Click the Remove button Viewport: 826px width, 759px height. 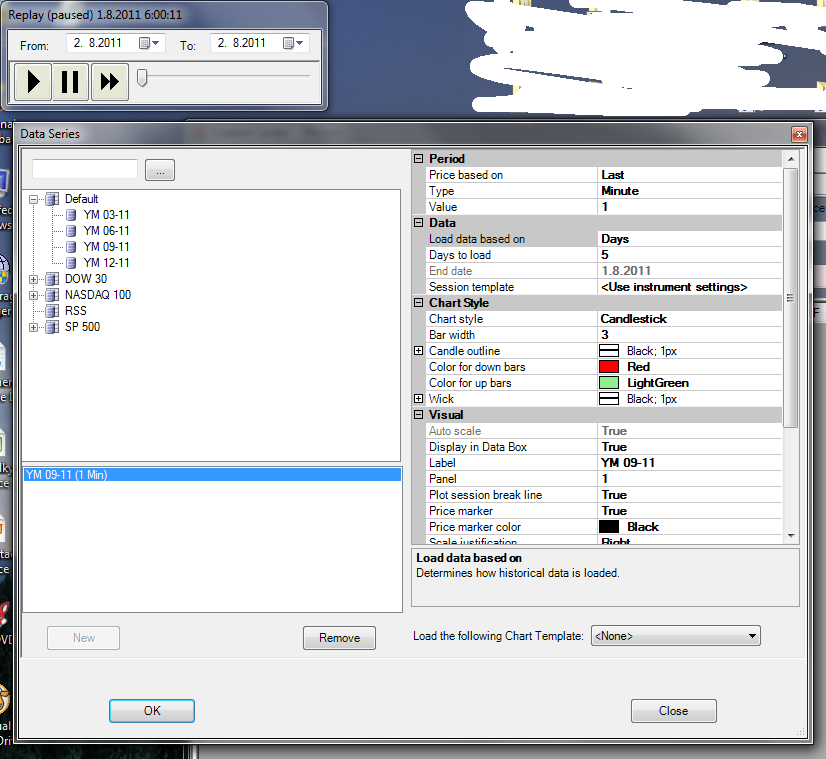pos(339,638)
